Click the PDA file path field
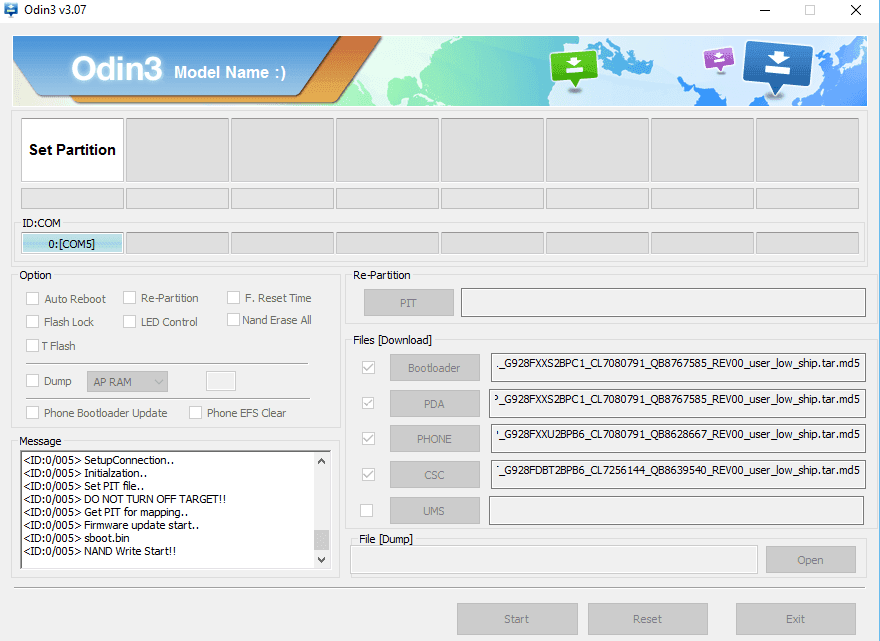This screenshot has width=880, height=641. (677, 404)
